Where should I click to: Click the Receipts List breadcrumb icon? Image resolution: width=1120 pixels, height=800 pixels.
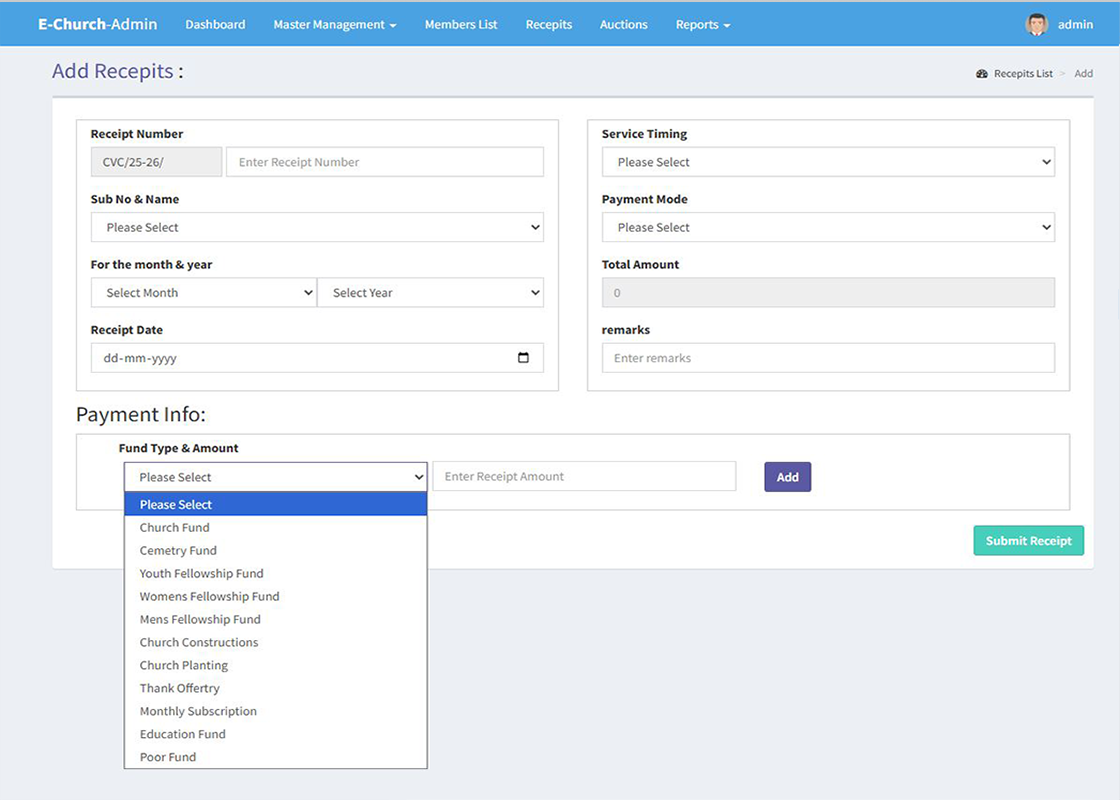pyautogui.click(x=982, y=74)
